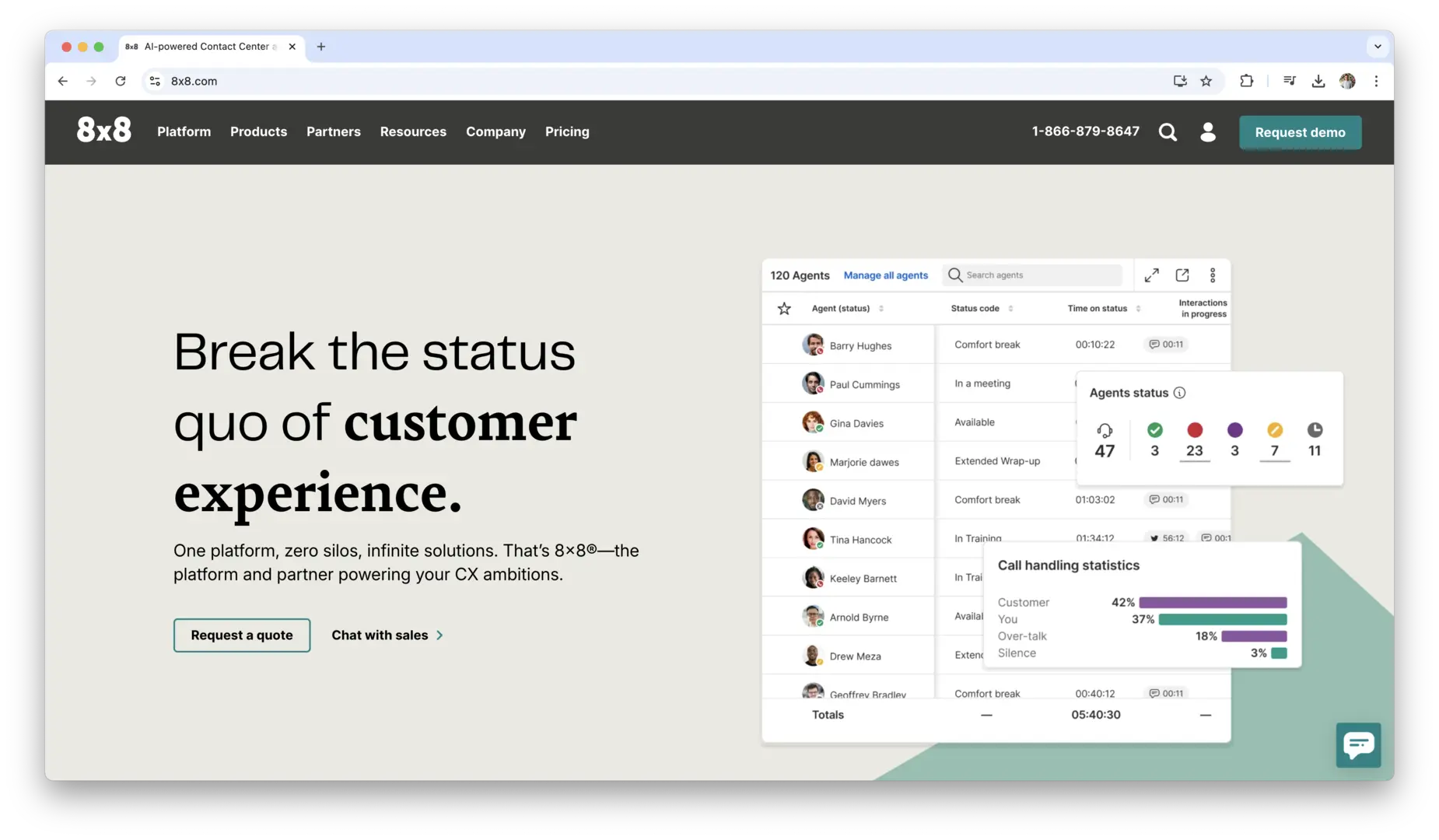This screenshot has height=840, width=1439.
Task: Open the browser extensions puzzle icon
Action: (x=1247, y=81)
